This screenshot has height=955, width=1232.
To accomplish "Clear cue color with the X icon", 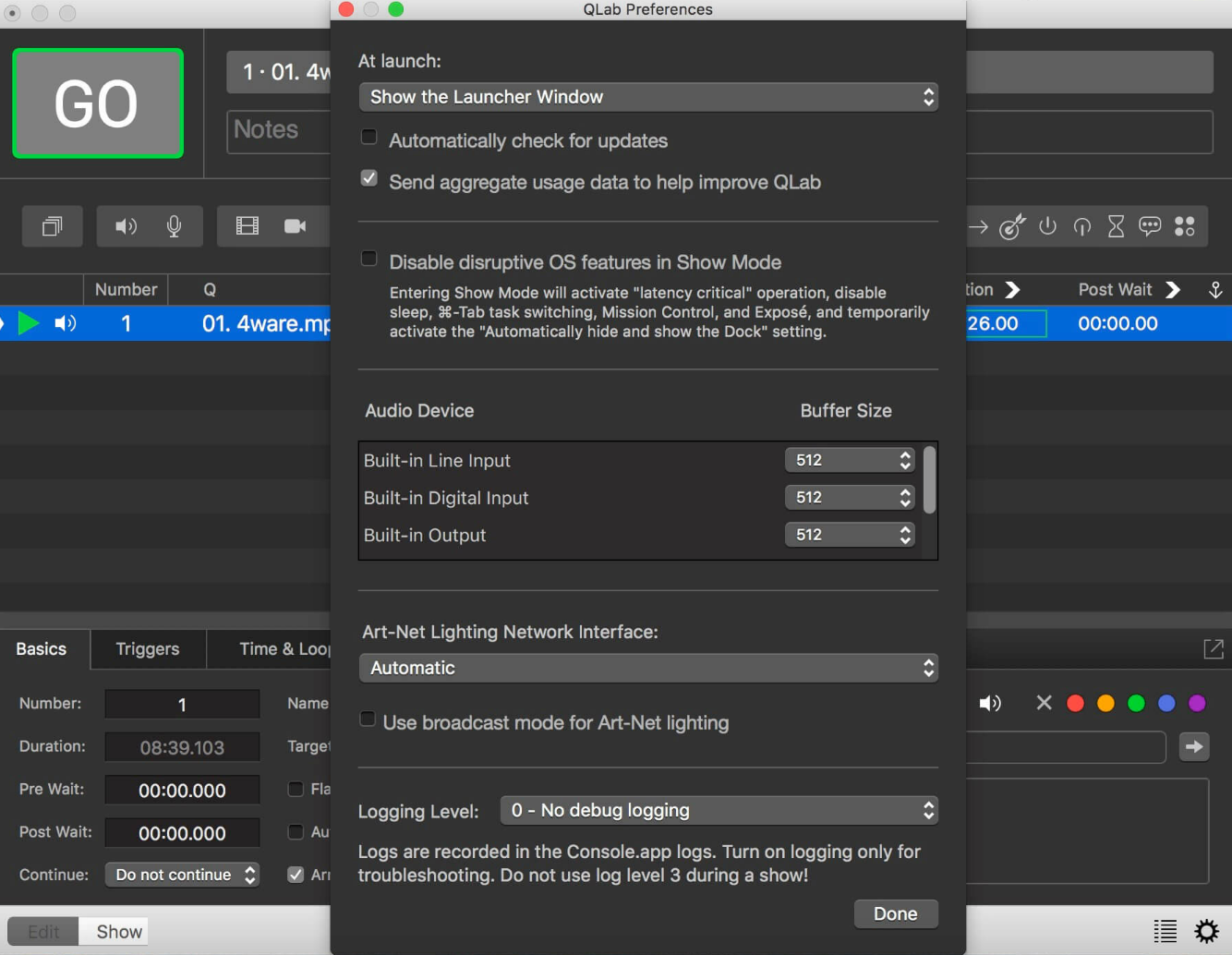I will tap(1044, 703).
